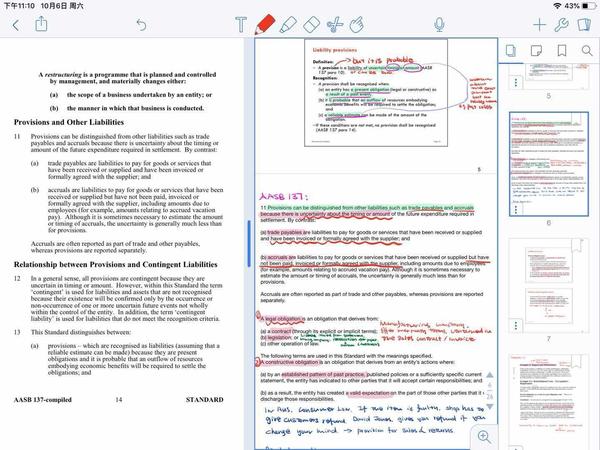Switch to the bookmarks tab in sidebar

click(x=562, y=51)
